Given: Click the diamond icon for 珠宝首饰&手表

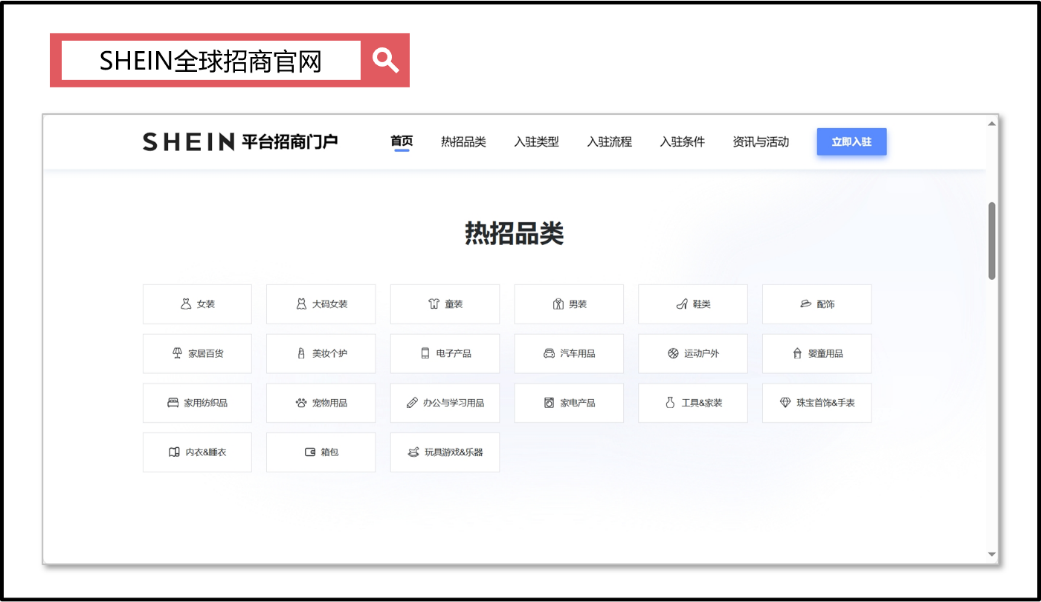Looking at the screenshot, I should pos(785,402).
